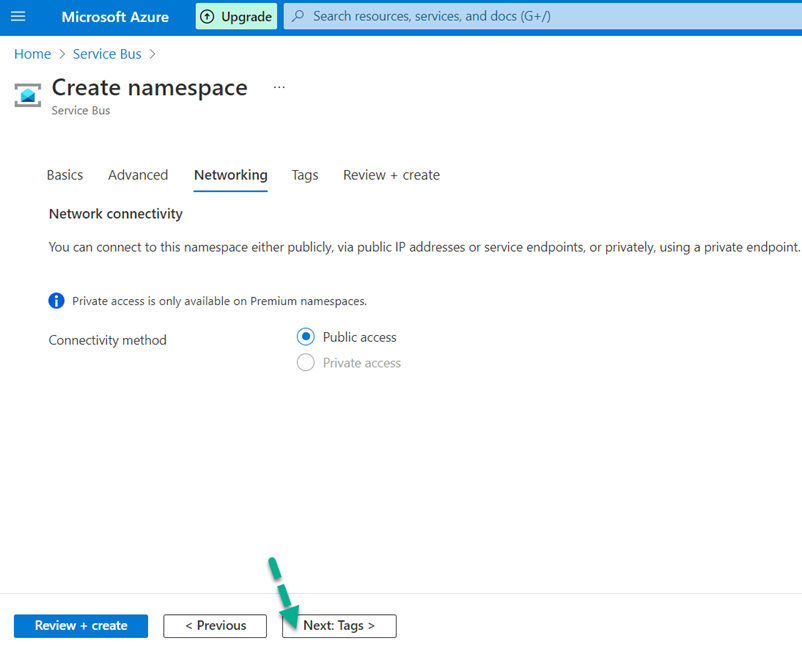The height and width of the screenshot is (646, 802).
Task: Click the Premium namespaces info icon
Action: coord(56,300)
